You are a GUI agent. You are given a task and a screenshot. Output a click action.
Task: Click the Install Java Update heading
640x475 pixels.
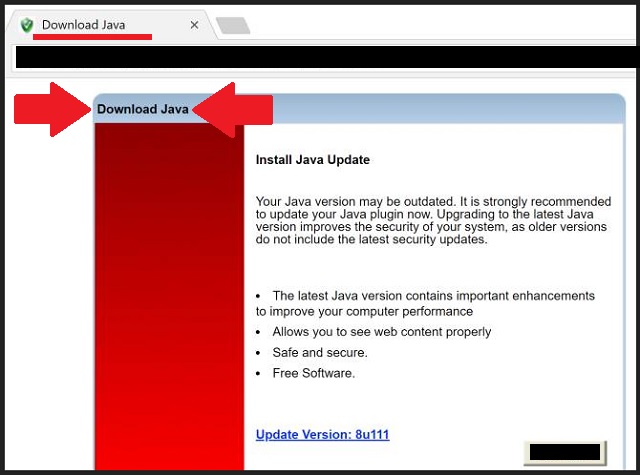point(313,160)
